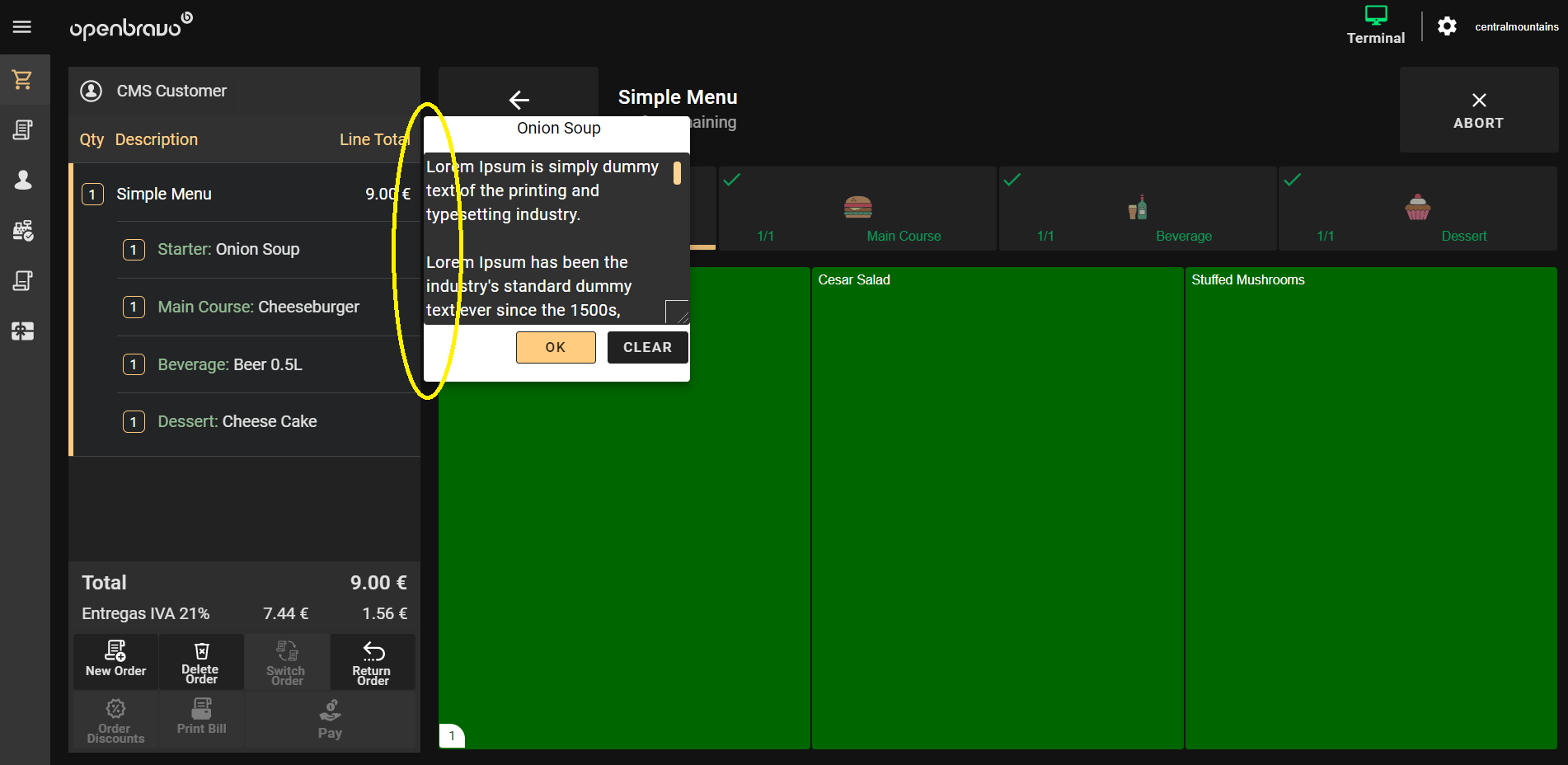Click the Terminal monitor icon
The height and width of the screenshot is (765, 1568).
click(x=1376, y=15)
